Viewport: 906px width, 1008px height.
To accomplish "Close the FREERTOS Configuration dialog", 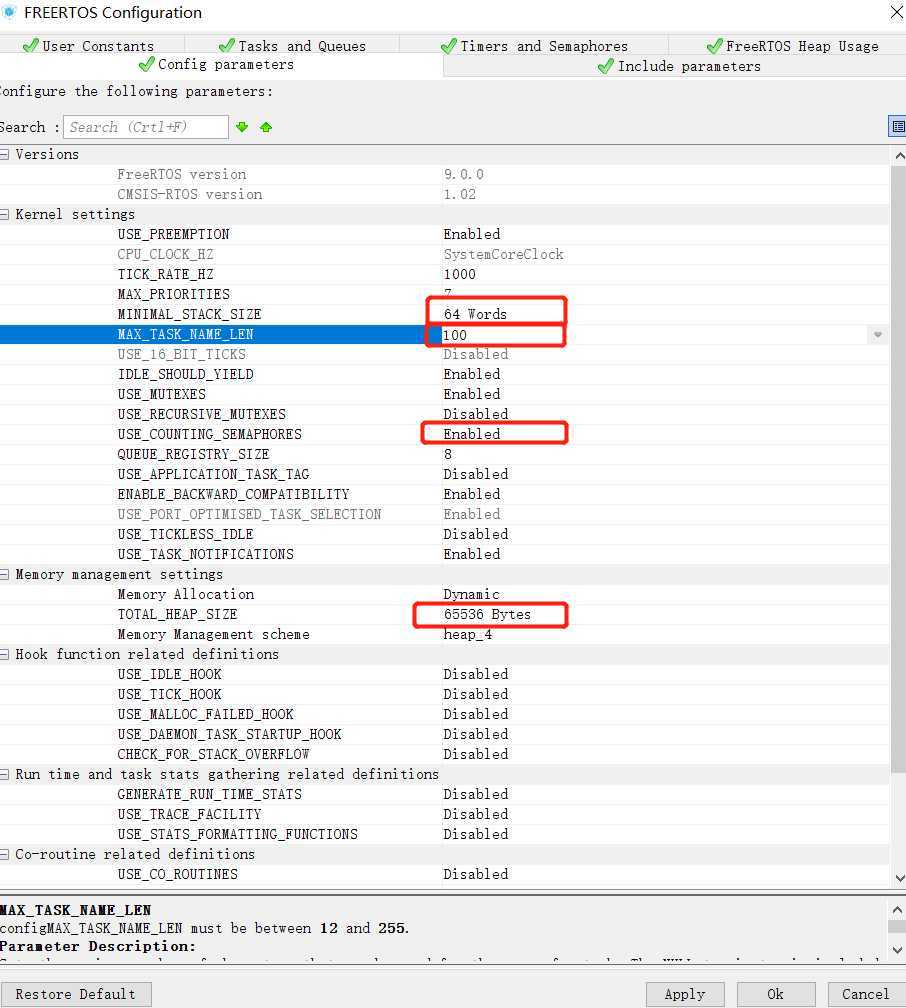I will click(x=896, y=12).
